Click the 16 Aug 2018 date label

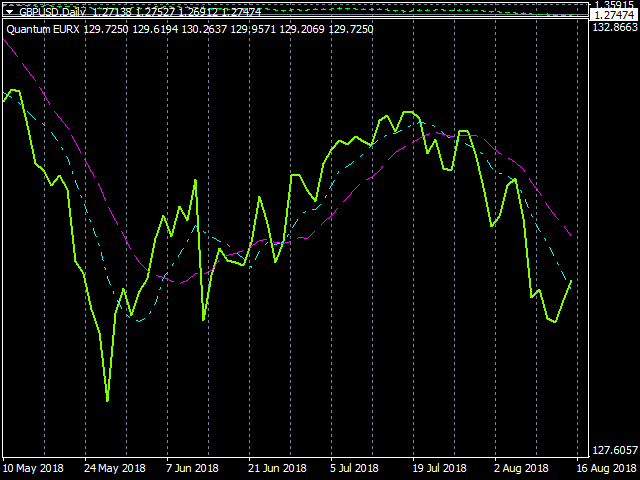606,468
